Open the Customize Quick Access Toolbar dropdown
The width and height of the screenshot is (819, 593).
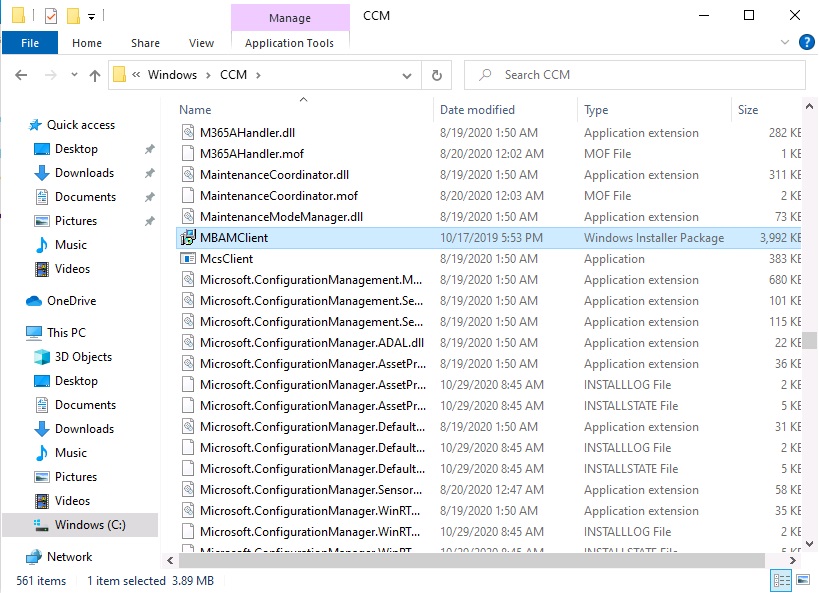click(x=91, y=17)
